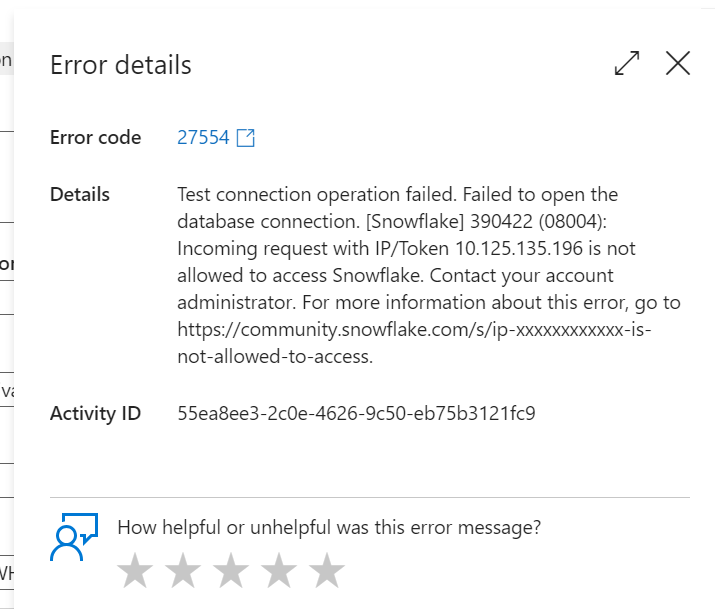
Task: Rate the error message one star
Action: [x=135, y=570]
